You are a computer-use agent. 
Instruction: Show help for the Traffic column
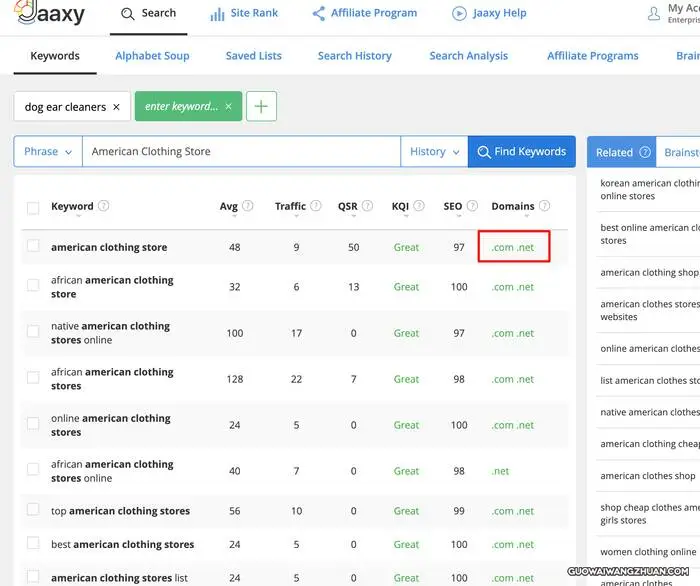tap(316, 206)
